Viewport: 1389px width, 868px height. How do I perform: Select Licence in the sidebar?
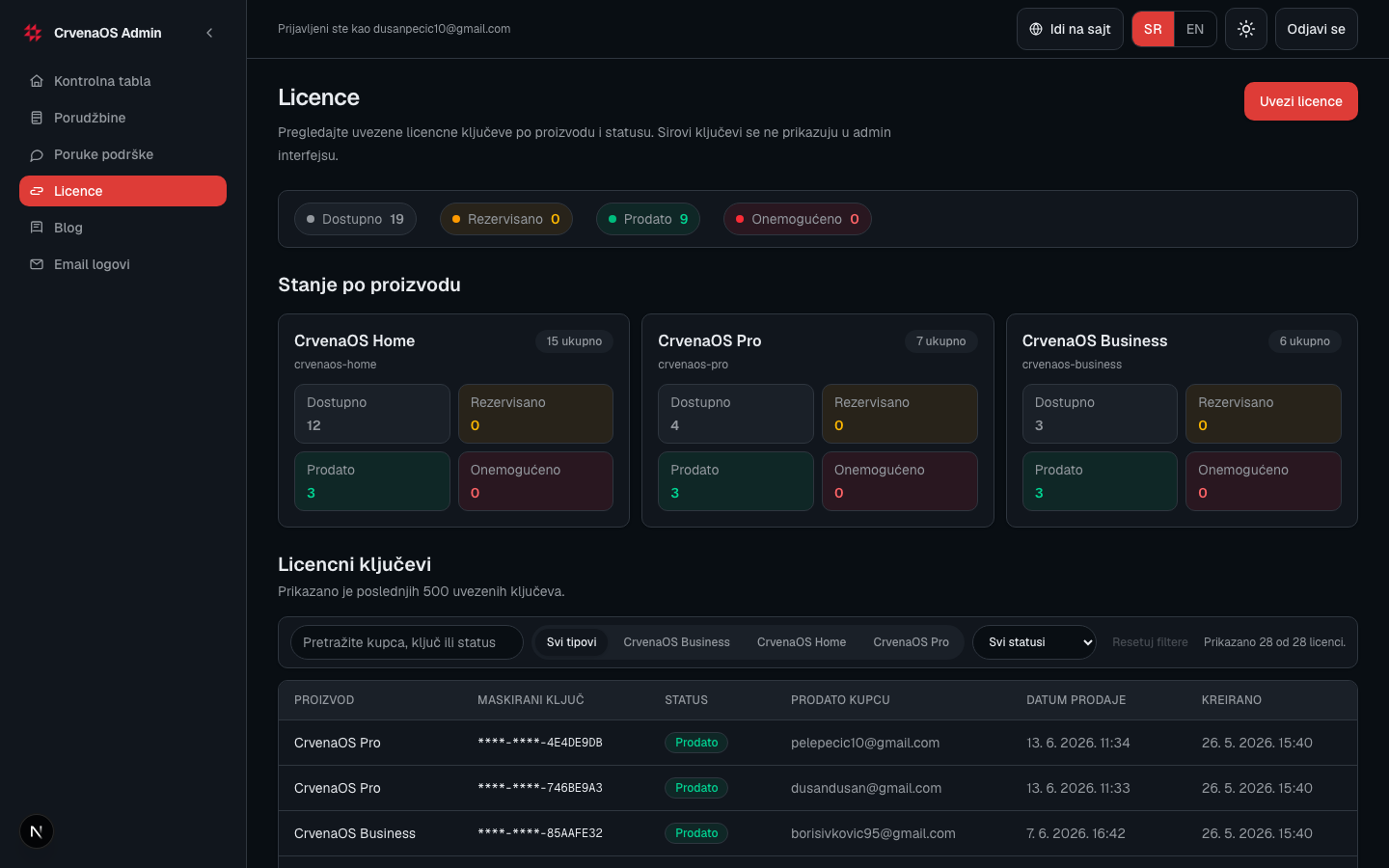point(123,191)
